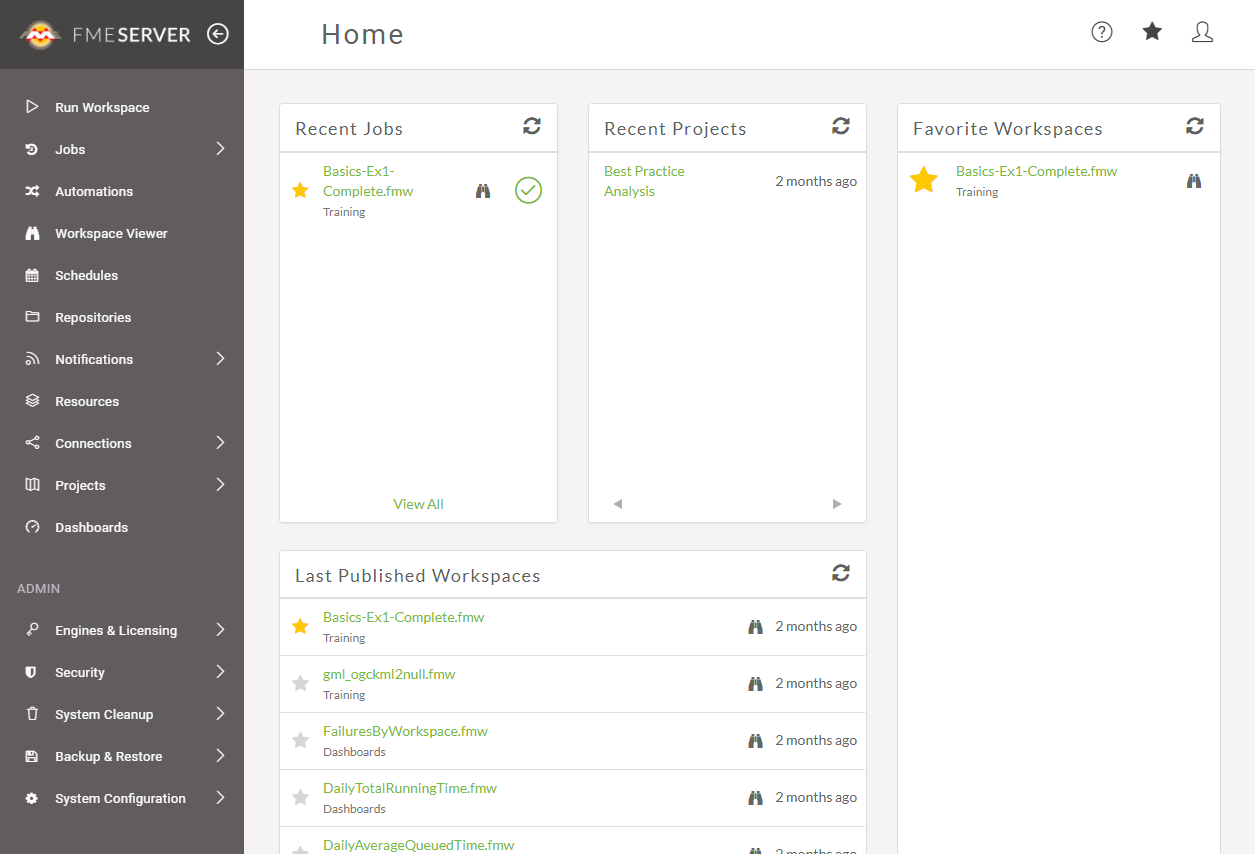
Task: Open DailyAverageQueuedTime.fmw workspace link
Action: point(418,845)
